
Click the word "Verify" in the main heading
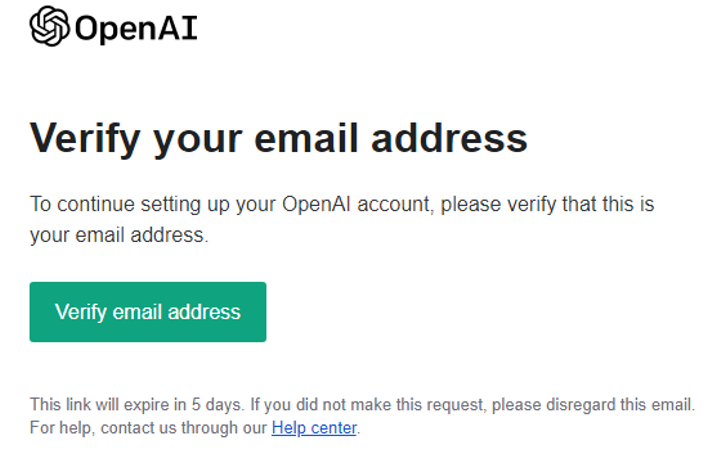[85, 139]
